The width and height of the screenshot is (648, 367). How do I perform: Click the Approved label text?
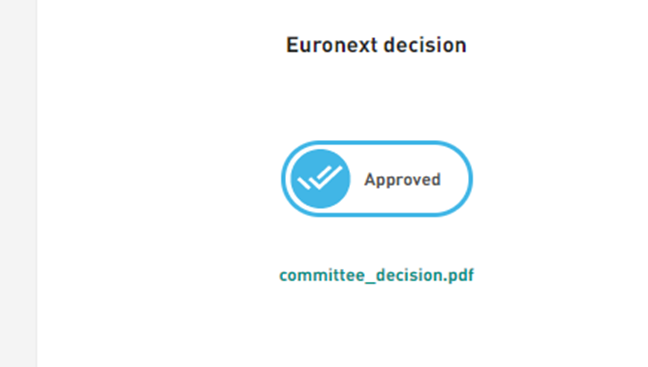402,180
